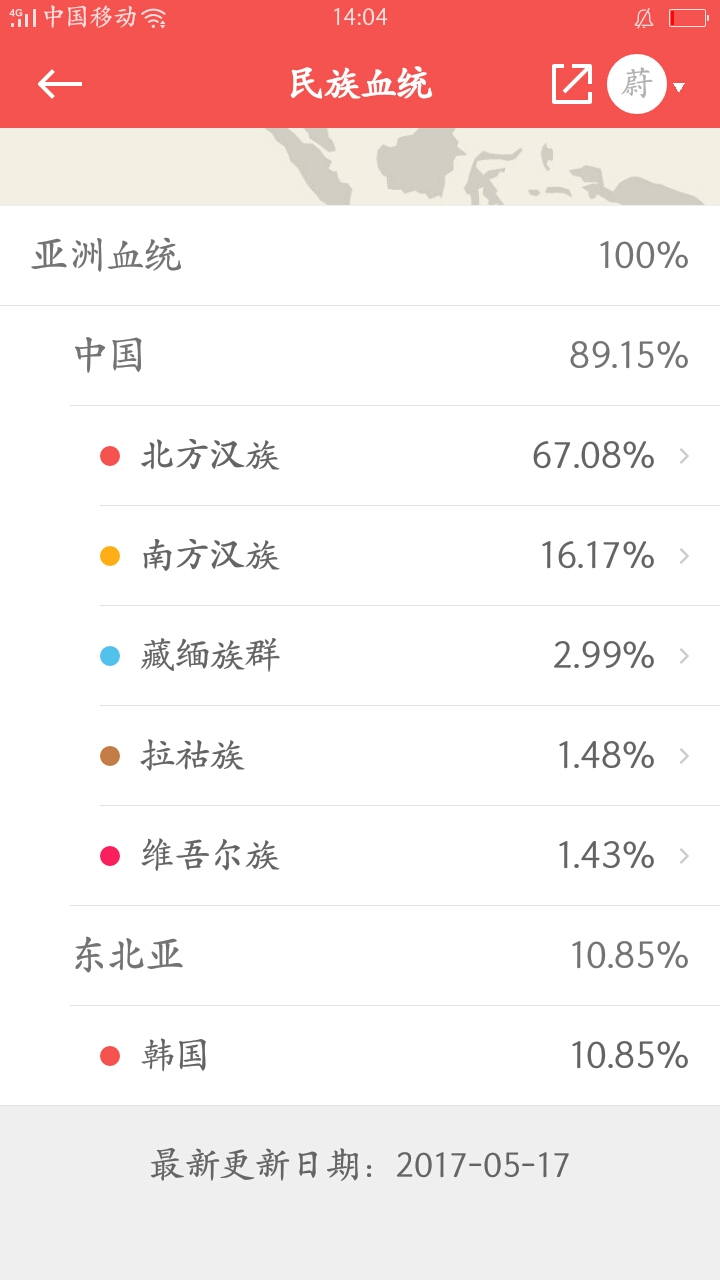Select the 亚洲血统 100% row
720x1280 pixels.
[360, 256]
